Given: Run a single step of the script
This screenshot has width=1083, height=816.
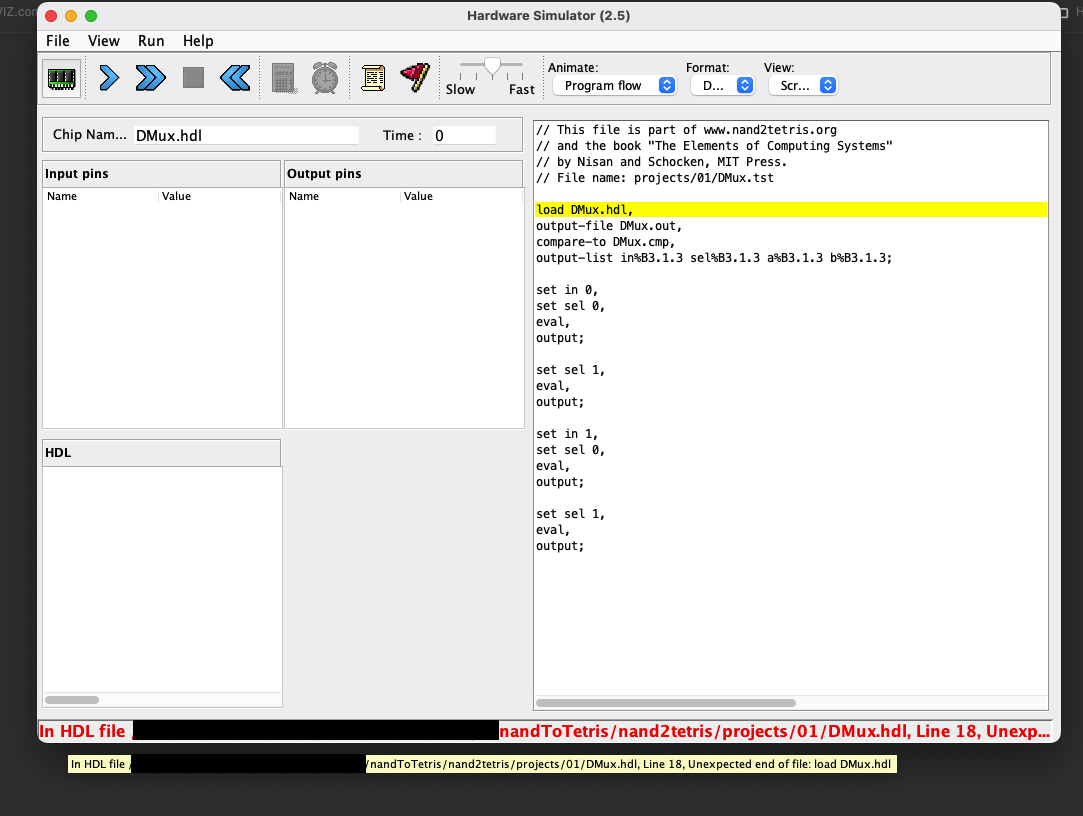Looking at the screenshot, I should (109, 78).
